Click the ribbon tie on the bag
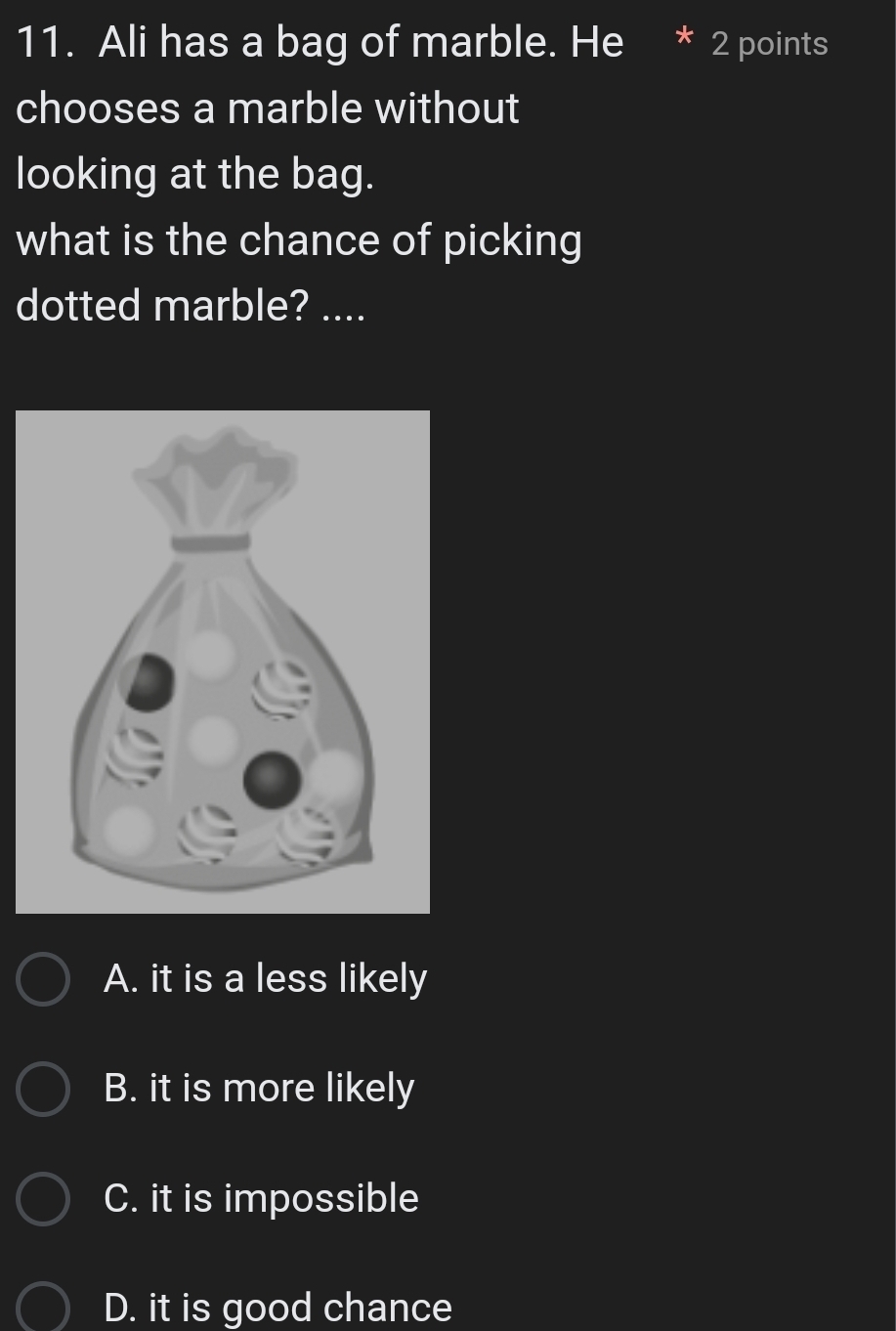This screenshot has height=1331, width=896. [x=211, y=542]
